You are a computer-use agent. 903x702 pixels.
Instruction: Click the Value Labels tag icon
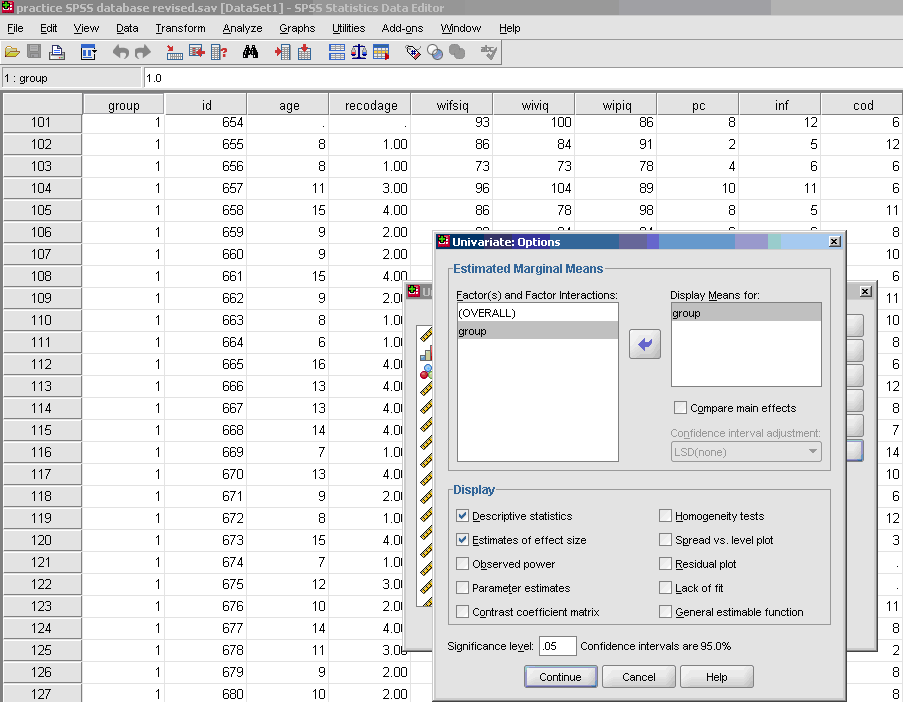tap(412, 52)
